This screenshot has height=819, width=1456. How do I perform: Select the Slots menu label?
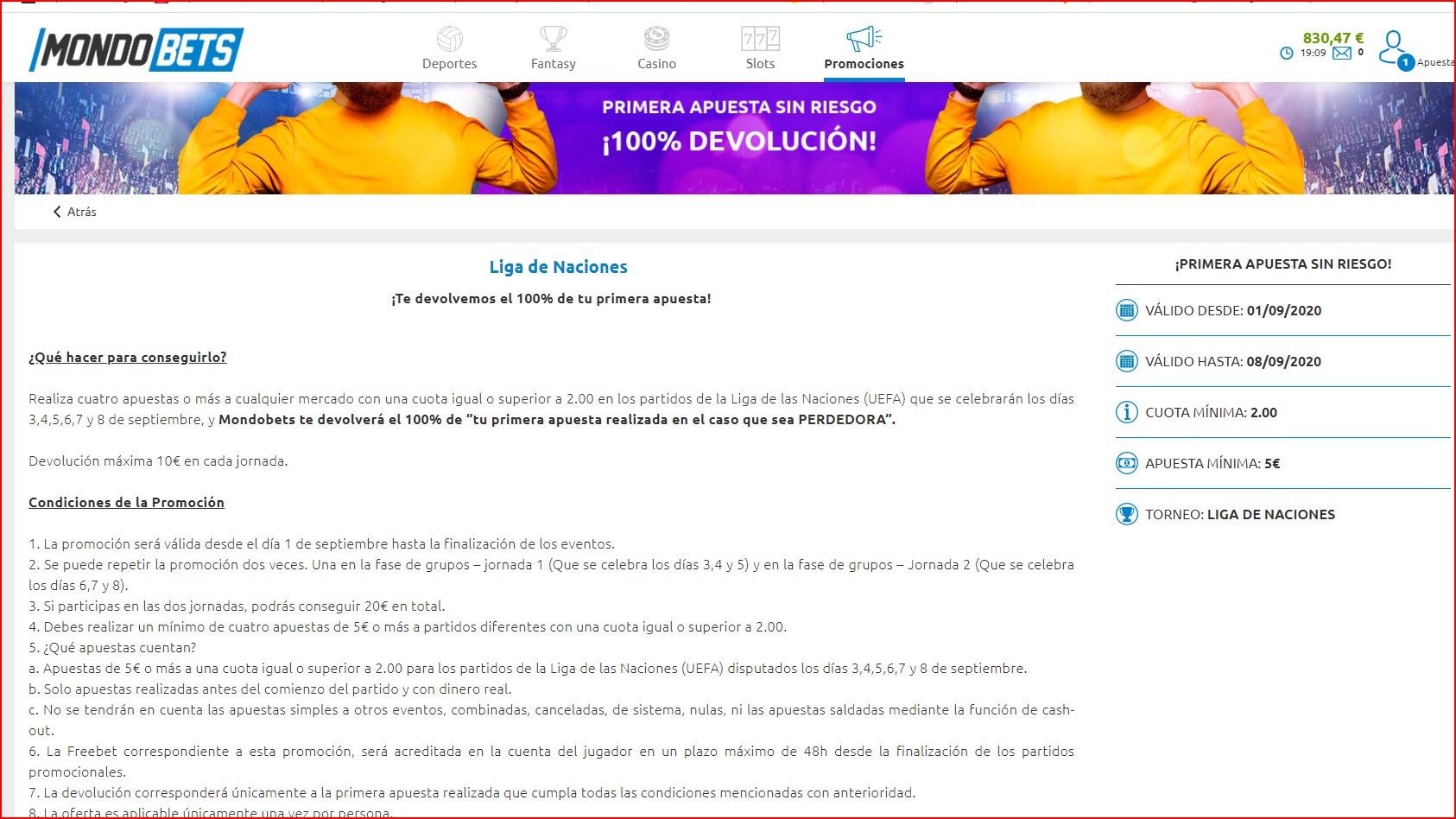[x=760, y=64]
